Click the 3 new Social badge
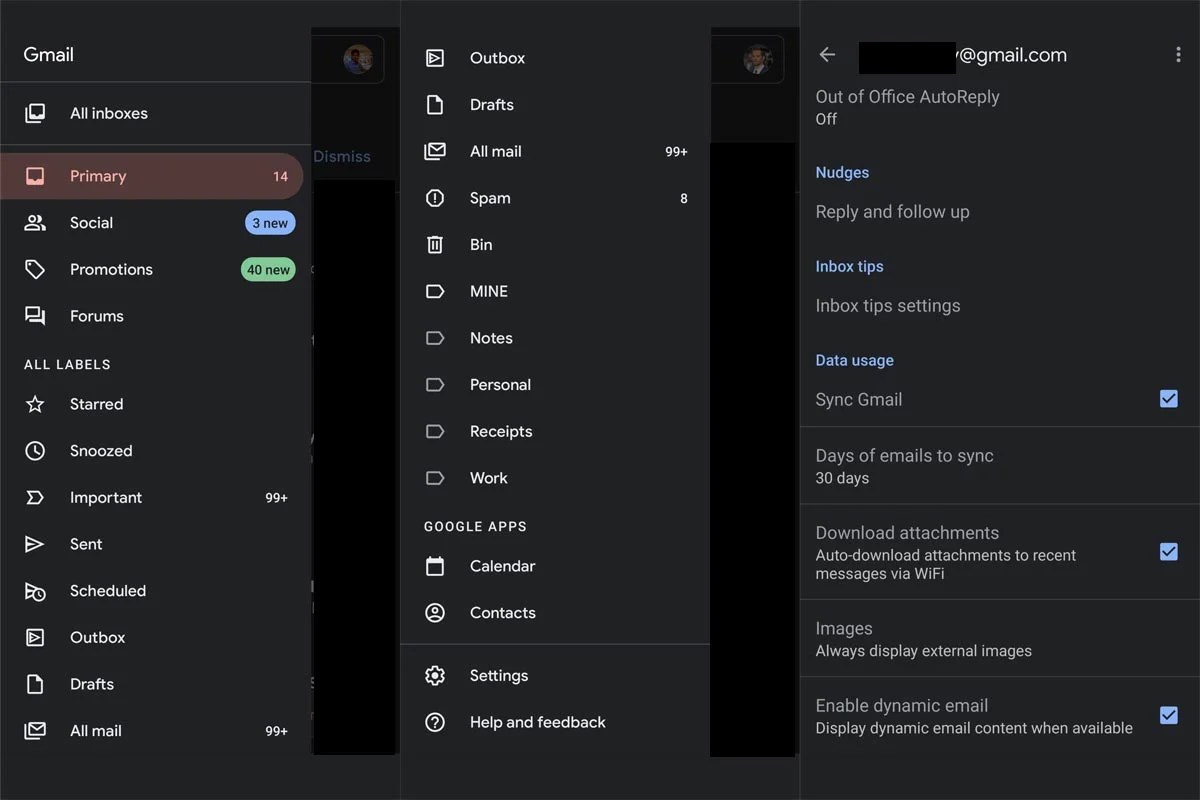The width and height of the screenshot is (1200, 800). coord(270,223)
